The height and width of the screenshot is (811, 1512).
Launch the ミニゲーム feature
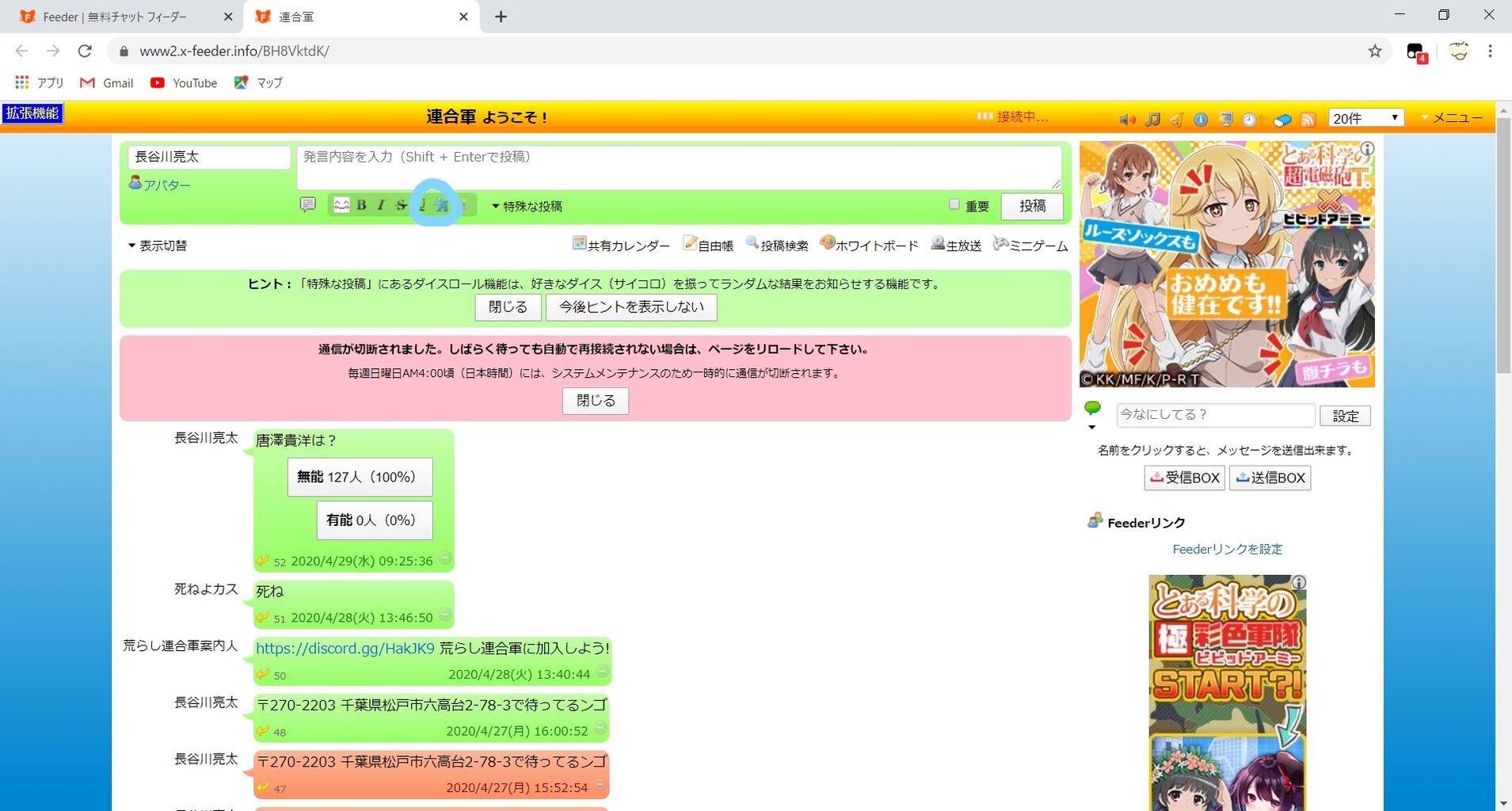pyautogui.click(x=1038, y=246)
